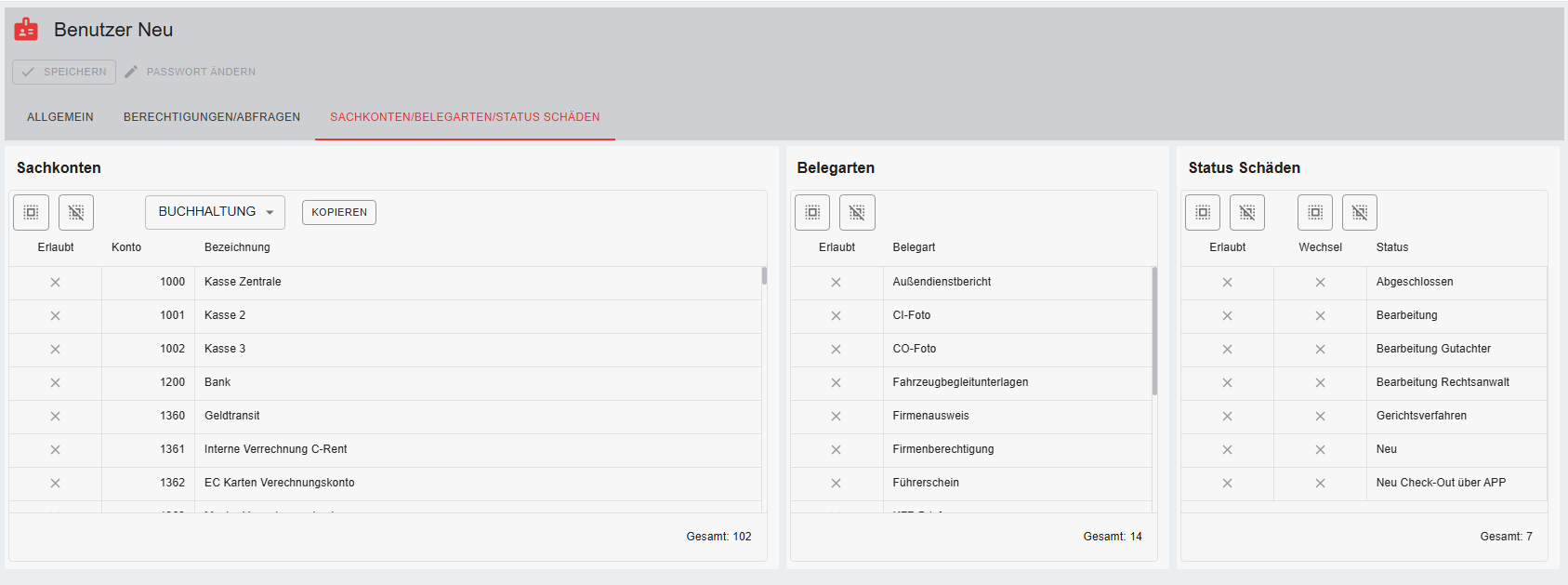This screenshot has width=1568, height=585.
Task: Toggle Wechsel for Gerichtsverfahren status
Action: [x=1320, y=416]
